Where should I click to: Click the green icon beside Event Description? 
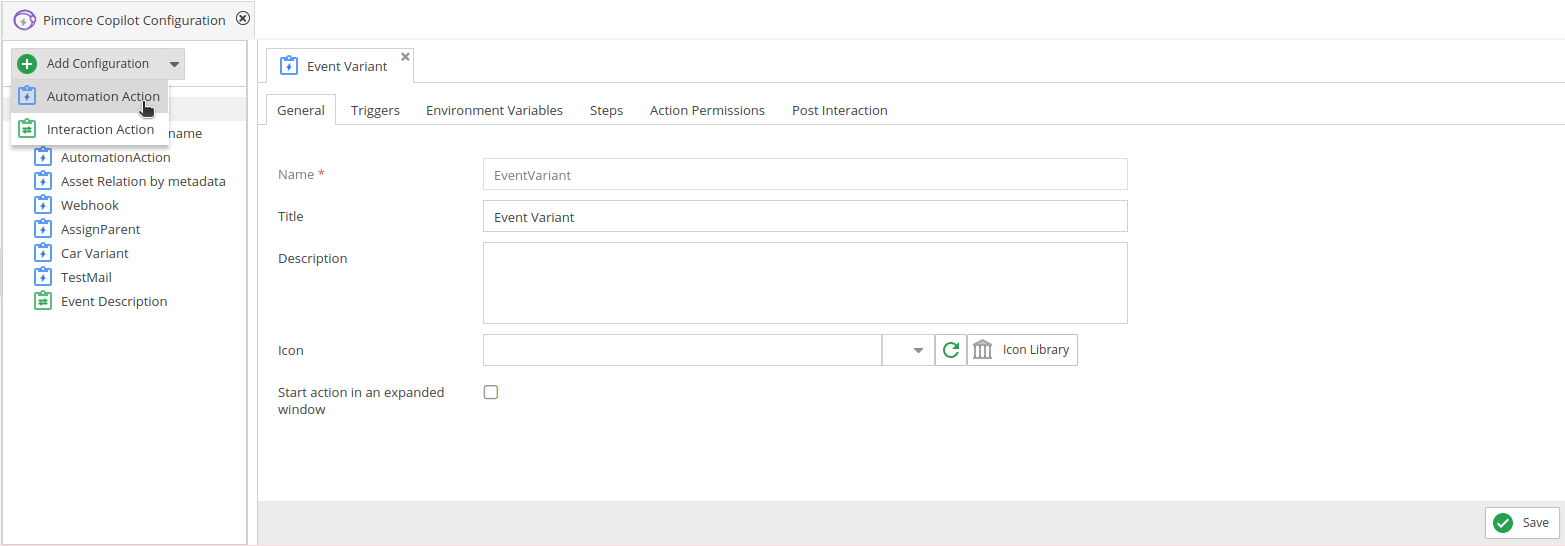click(x=42, y=301)
